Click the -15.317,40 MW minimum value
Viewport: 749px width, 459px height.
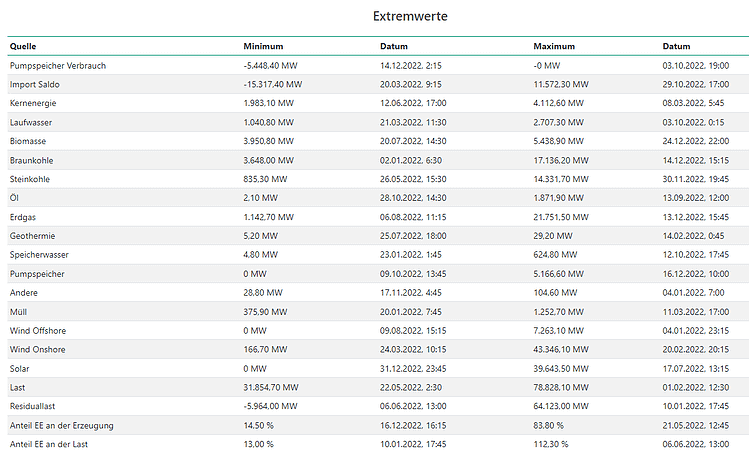tap(272, 84)
